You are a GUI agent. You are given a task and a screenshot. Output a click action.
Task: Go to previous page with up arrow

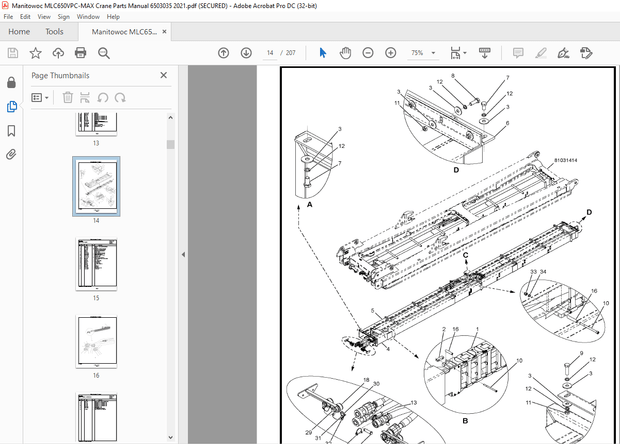[223, 53]
